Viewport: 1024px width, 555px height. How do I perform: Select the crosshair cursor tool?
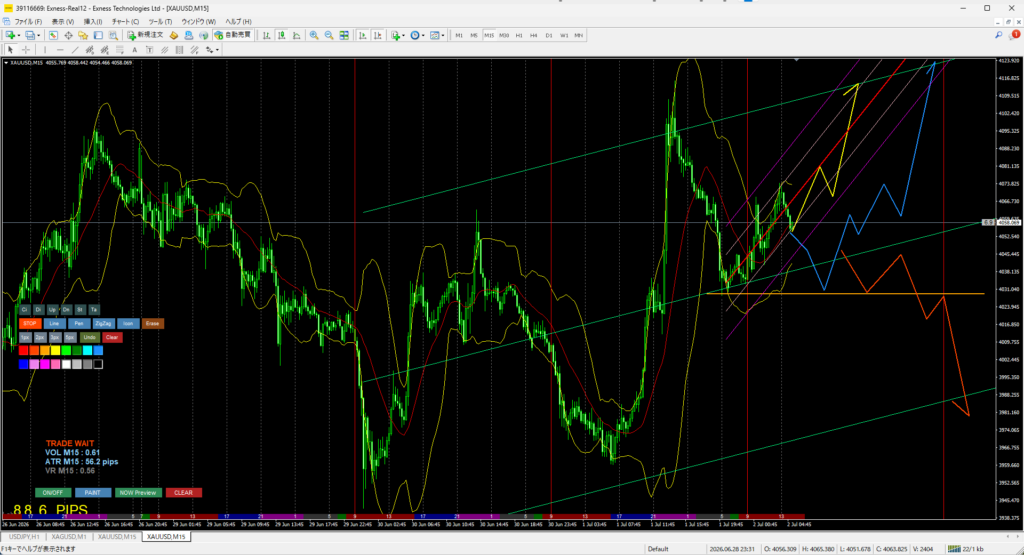pyautogui.click(x=26, y=50)
